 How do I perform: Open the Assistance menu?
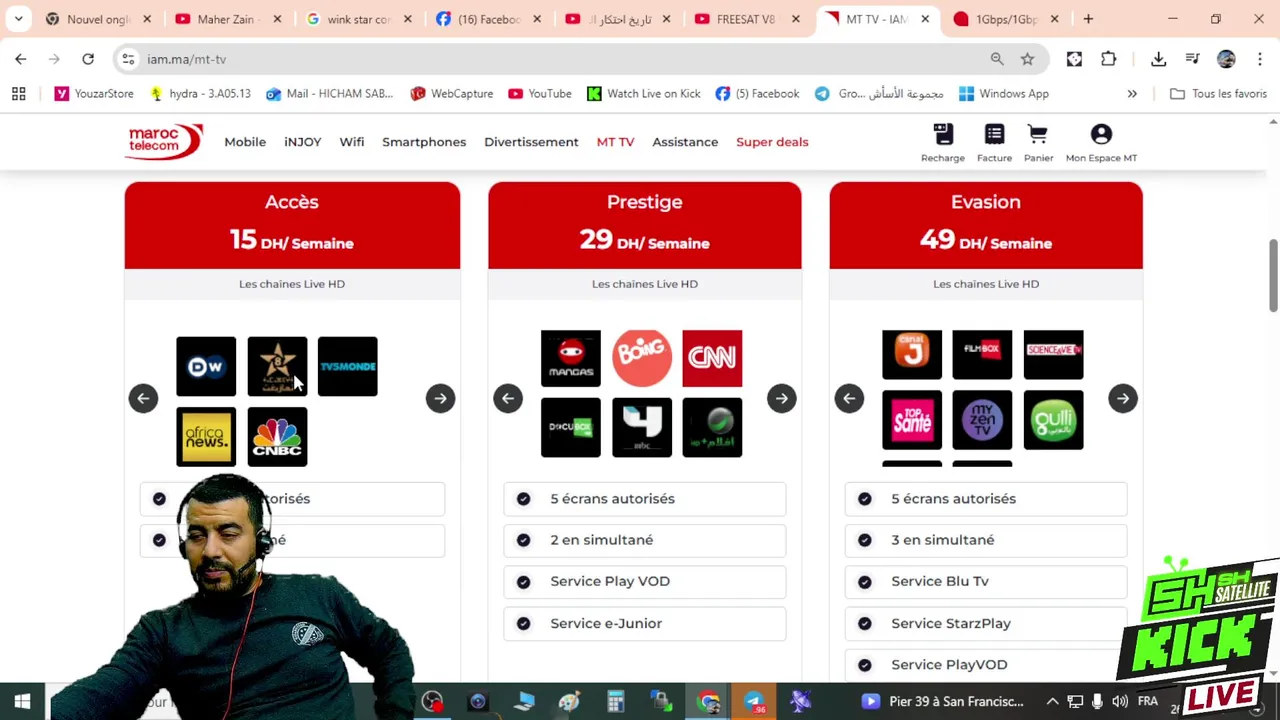(x=685, y=142)
